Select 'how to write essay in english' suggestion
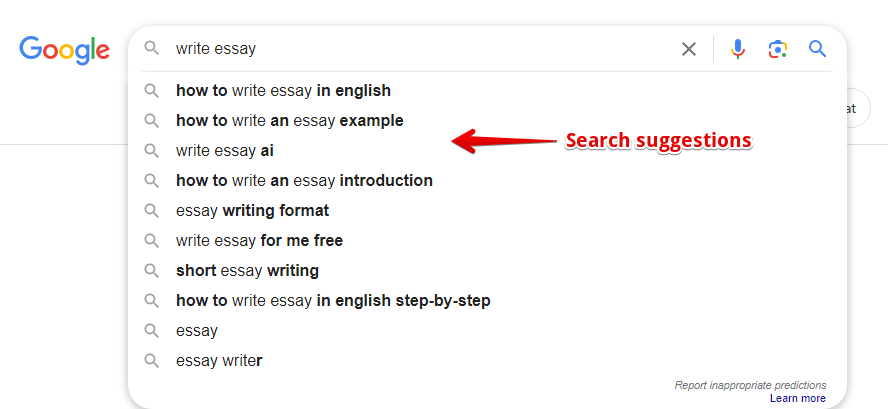Viewport: 888px width, 409px height. (x=283, y=91)
